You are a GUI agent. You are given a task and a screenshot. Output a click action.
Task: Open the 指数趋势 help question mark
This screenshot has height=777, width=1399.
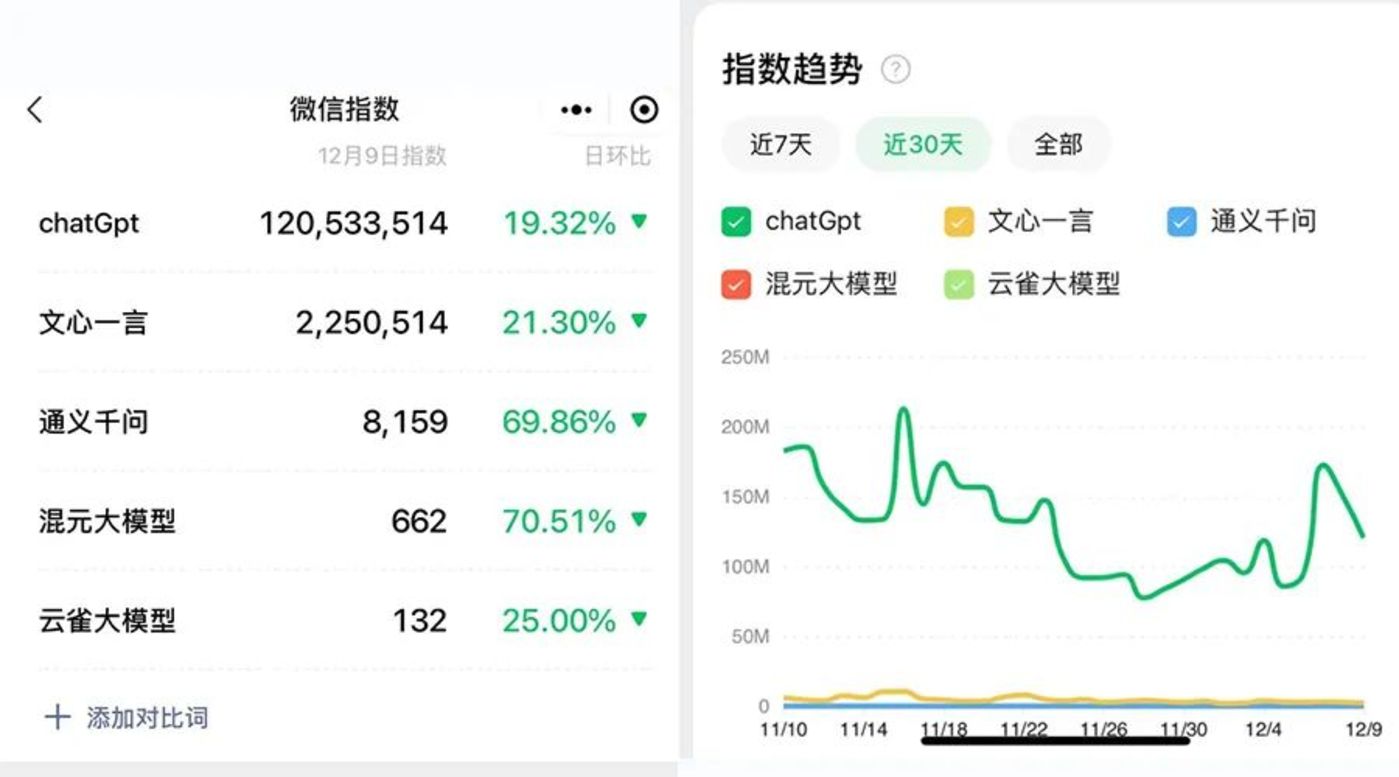[x=895, y=70]
